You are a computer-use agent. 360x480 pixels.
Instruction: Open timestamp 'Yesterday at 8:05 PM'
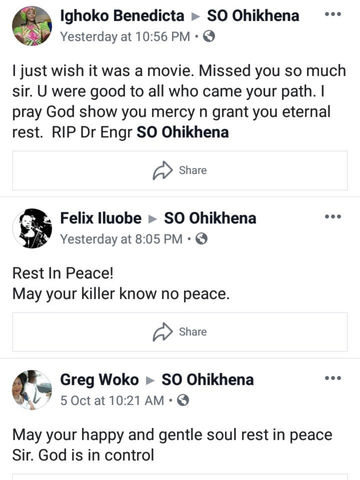pyautogui.click(x=121, y=239)
